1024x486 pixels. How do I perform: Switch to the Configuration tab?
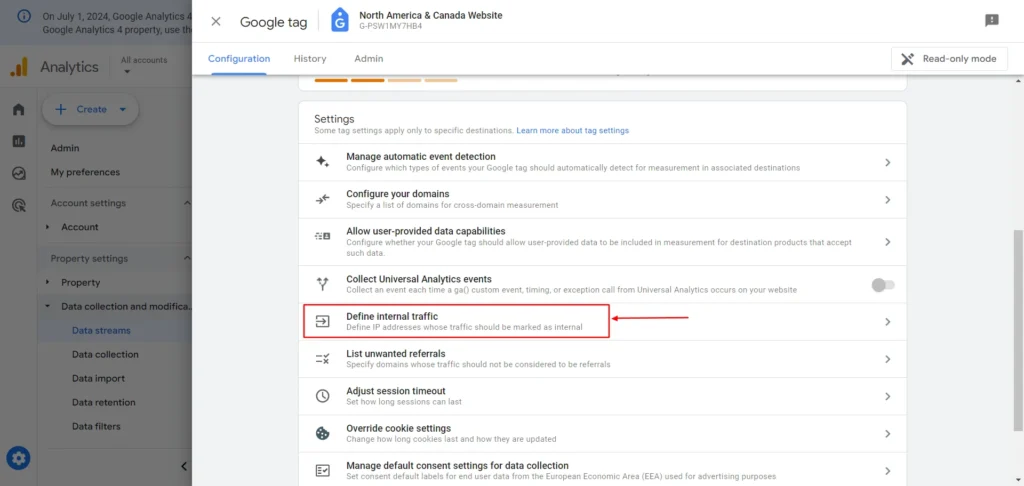(239, 59)
